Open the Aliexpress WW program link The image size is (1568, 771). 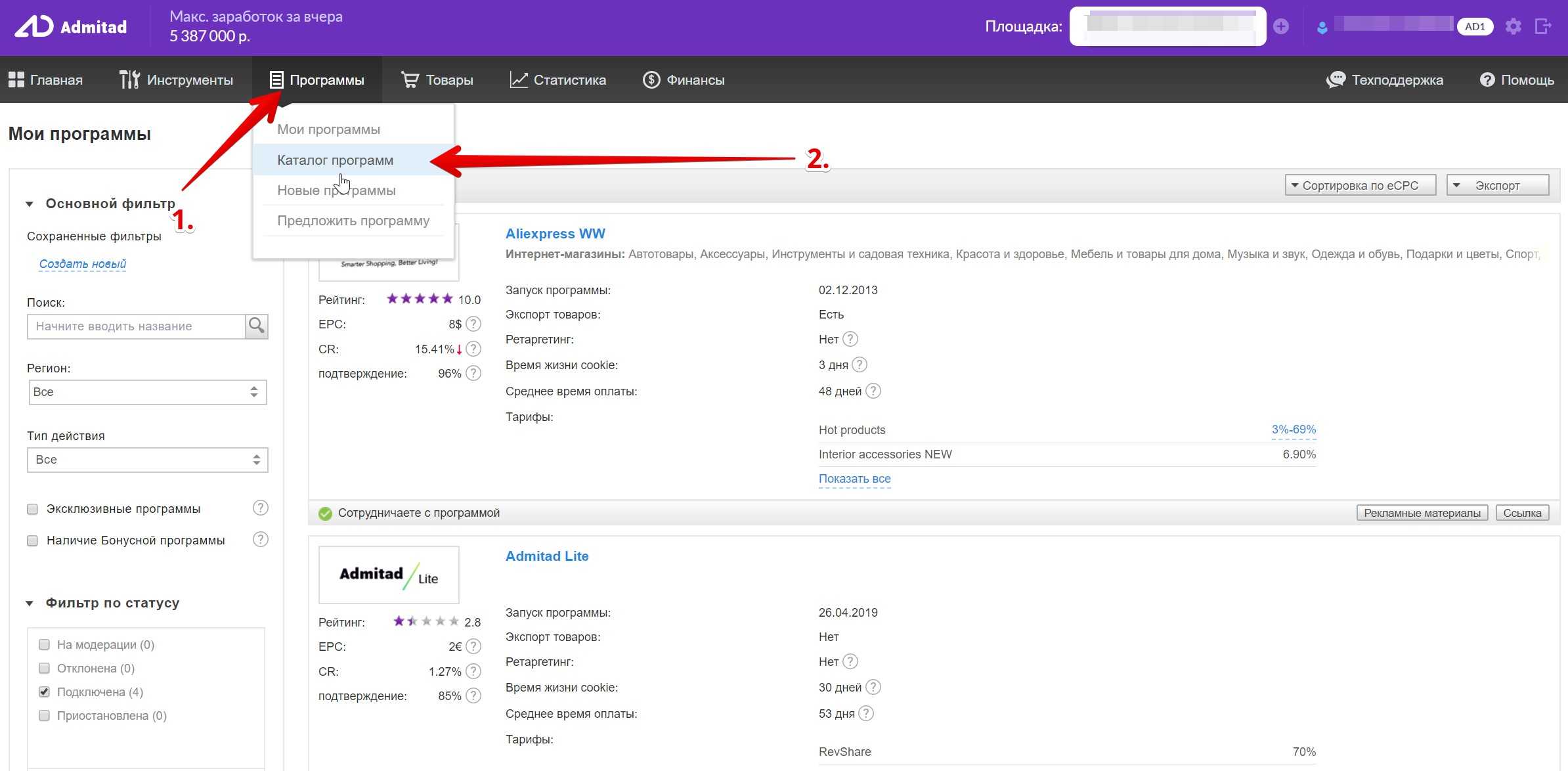pyautogui.click(x=555, y=234)
